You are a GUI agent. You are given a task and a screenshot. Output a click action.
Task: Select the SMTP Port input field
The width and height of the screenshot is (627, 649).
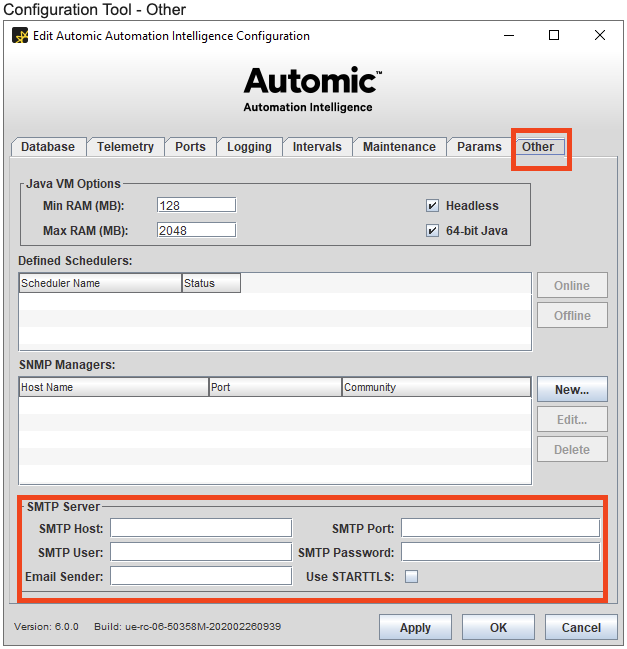[500, 528]
